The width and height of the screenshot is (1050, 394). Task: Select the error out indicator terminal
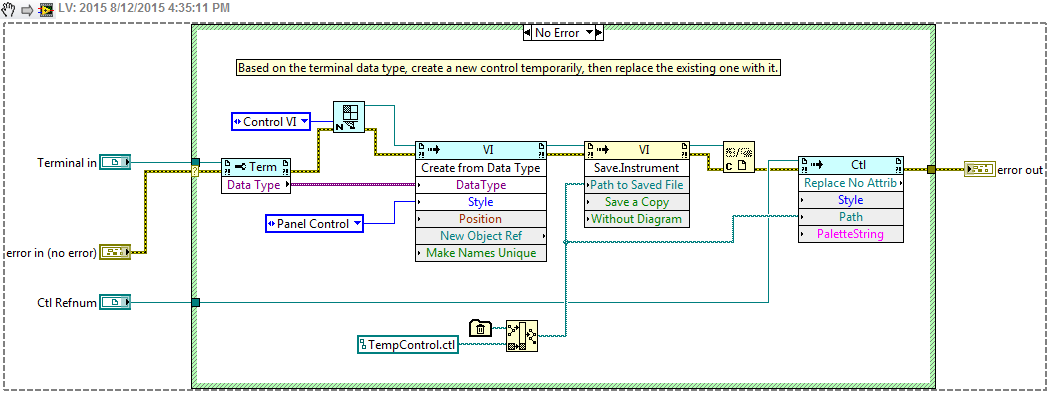pyautogui.click(x=980, y=170)
